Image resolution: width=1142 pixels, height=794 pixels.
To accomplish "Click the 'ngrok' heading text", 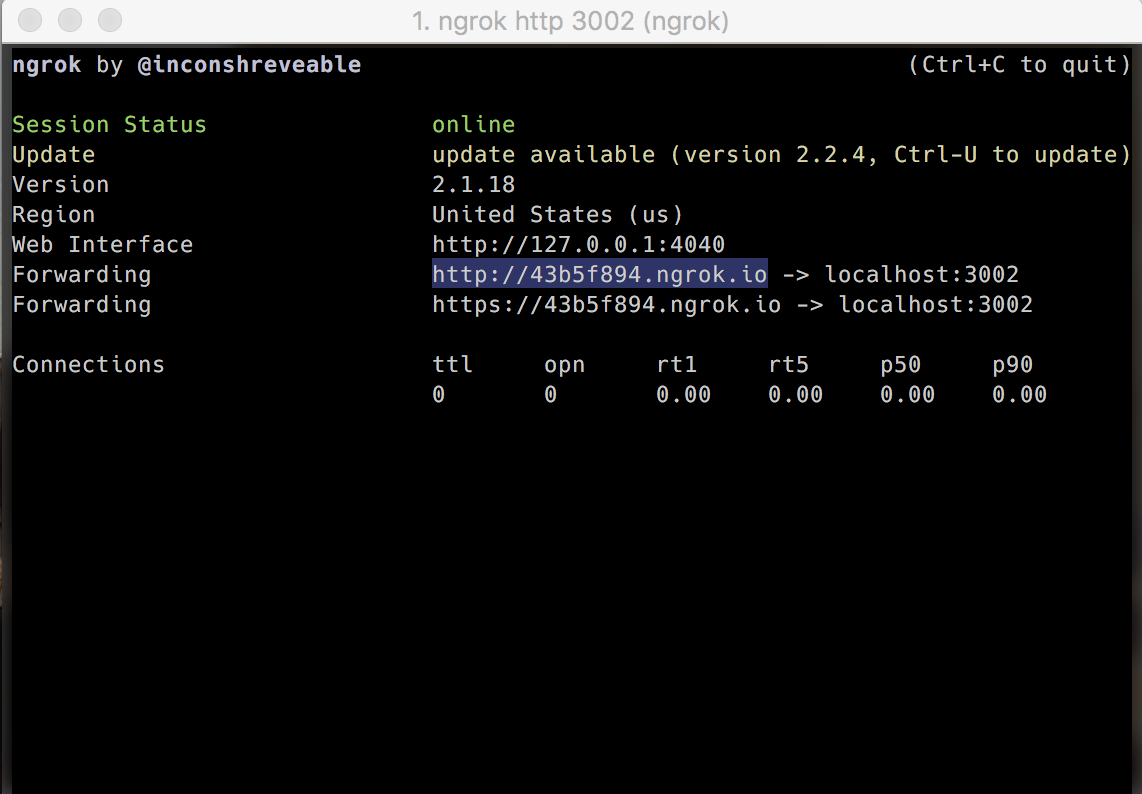I will point(47,66).
